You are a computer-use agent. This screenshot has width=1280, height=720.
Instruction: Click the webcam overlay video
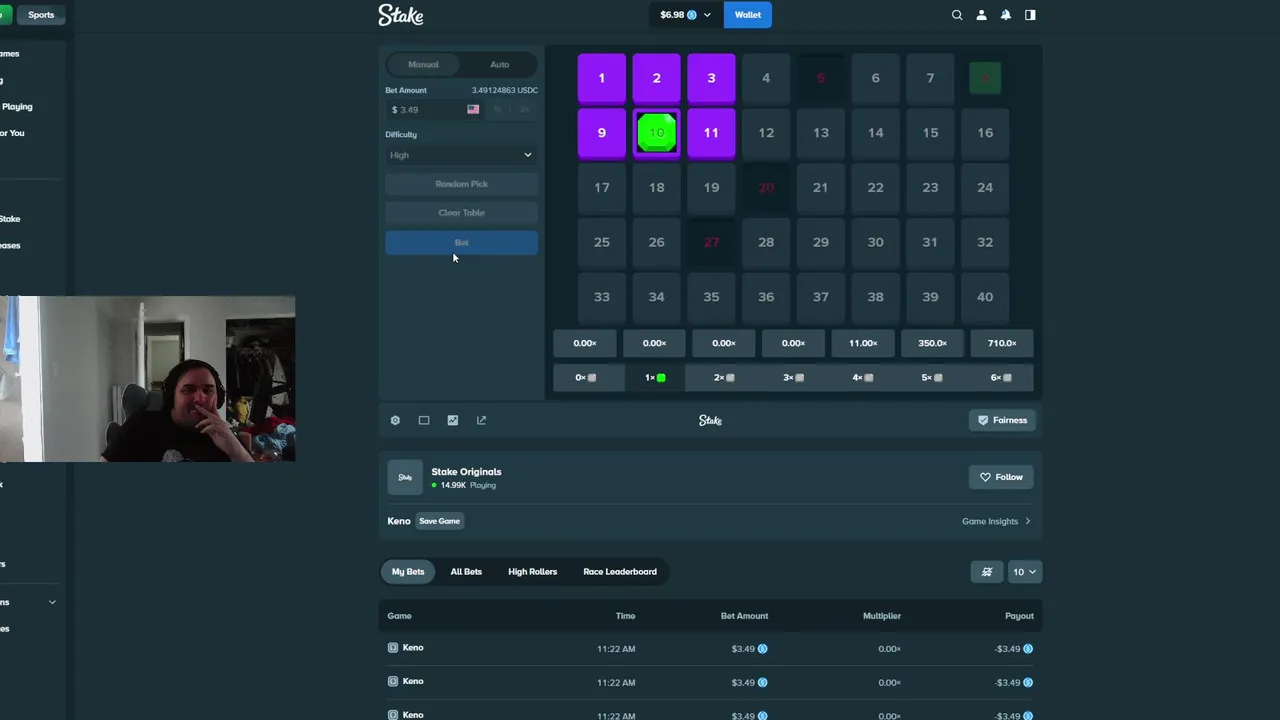(148, 379)
